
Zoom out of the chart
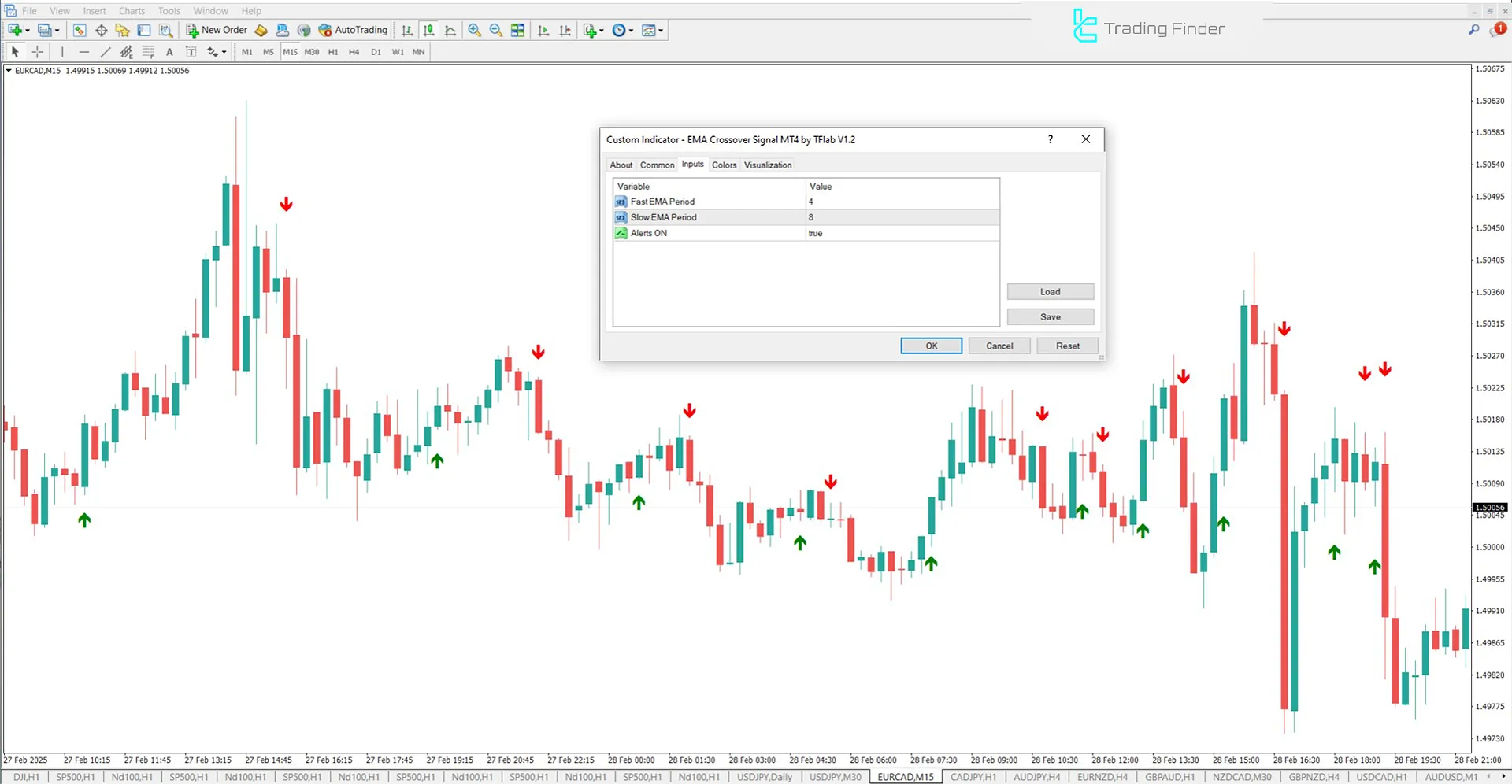(x=496, y=30)
